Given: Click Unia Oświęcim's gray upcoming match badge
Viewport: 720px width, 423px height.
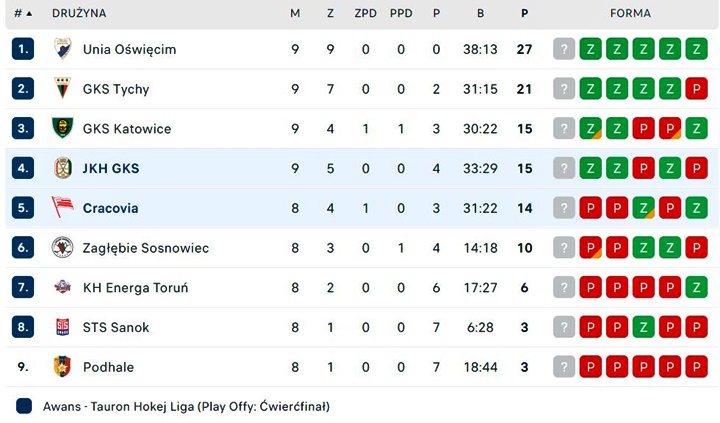Looking at the screenshot, I should [x=565, y=49].
